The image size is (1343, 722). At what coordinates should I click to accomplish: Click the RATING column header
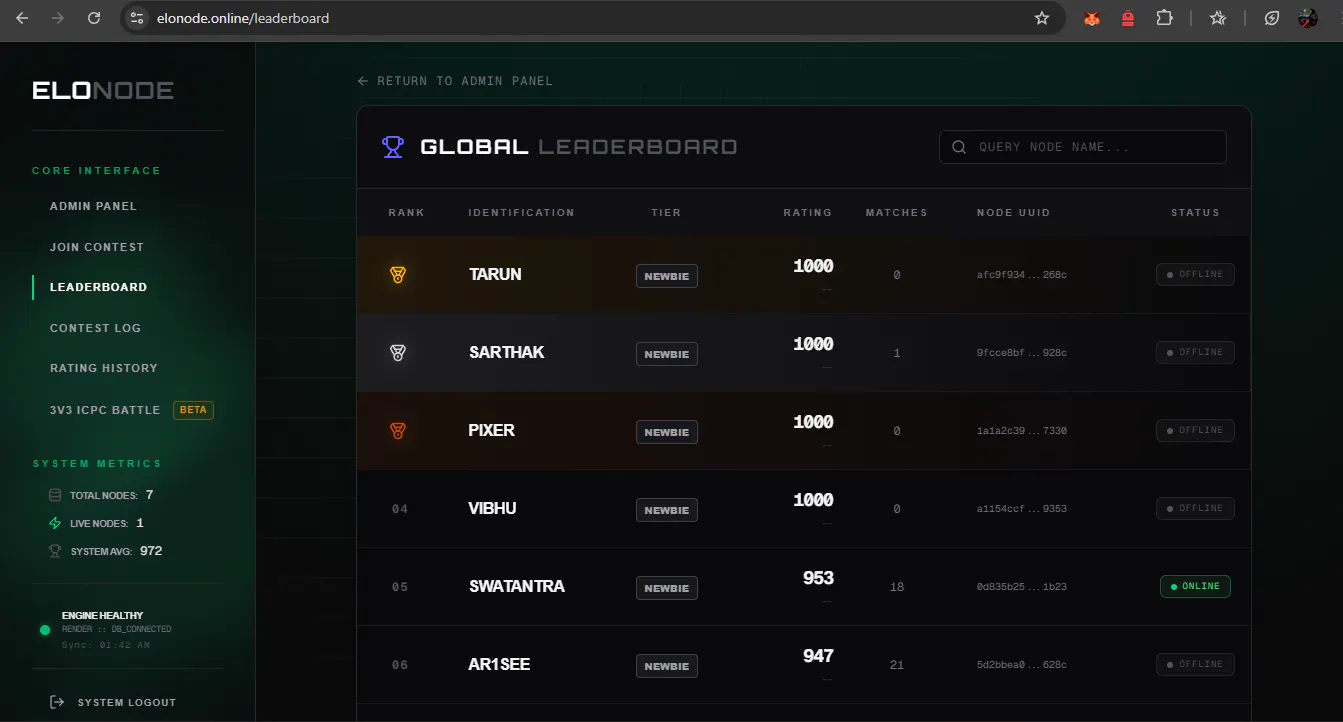(x=808, y=212)
